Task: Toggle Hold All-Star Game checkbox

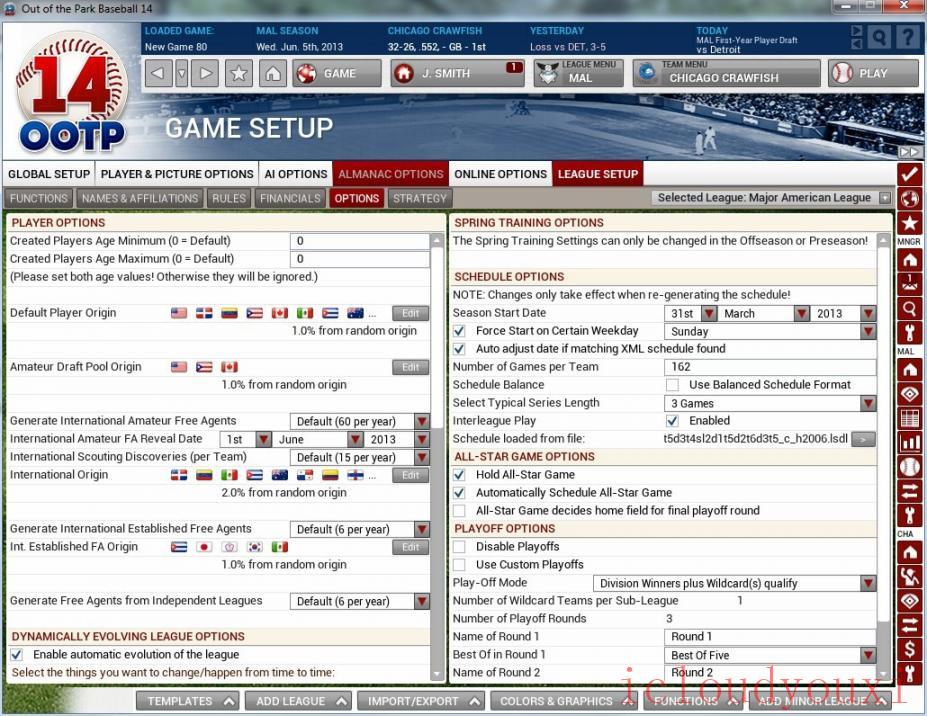Action: point(459,475)
